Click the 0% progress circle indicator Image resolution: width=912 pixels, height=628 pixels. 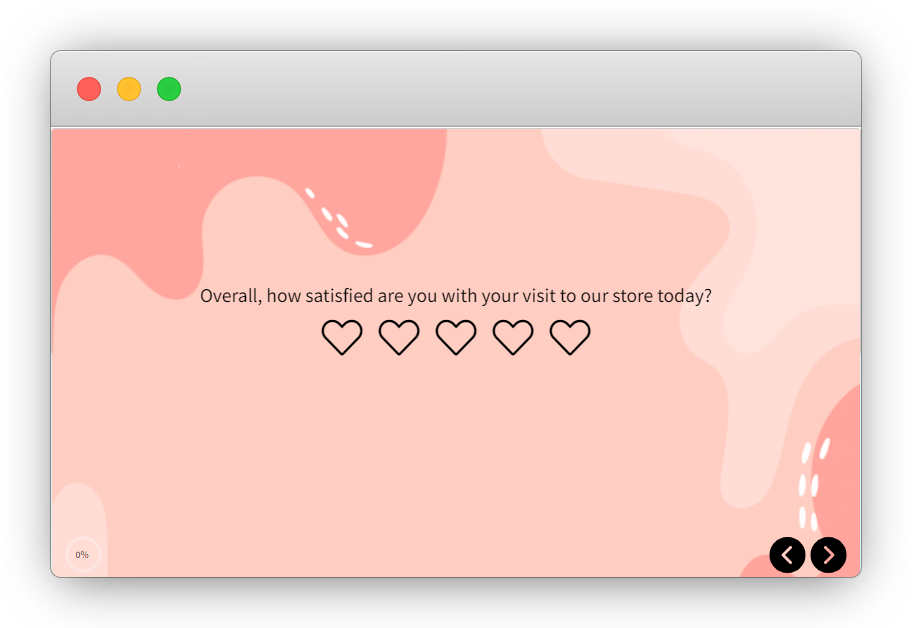pos(83,555)
